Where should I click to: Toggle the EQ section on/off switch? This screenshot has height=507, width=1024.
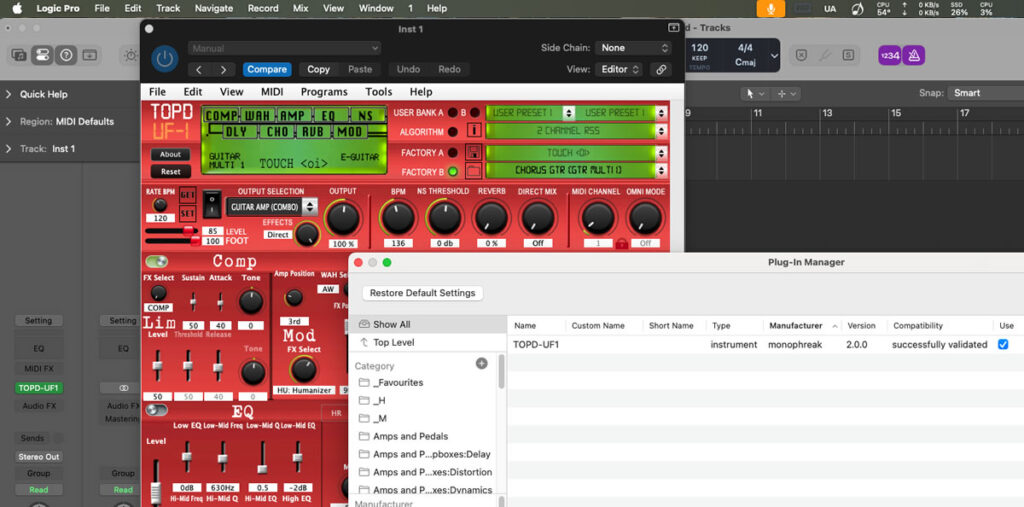pyautogui.click(x=157, y=410)
